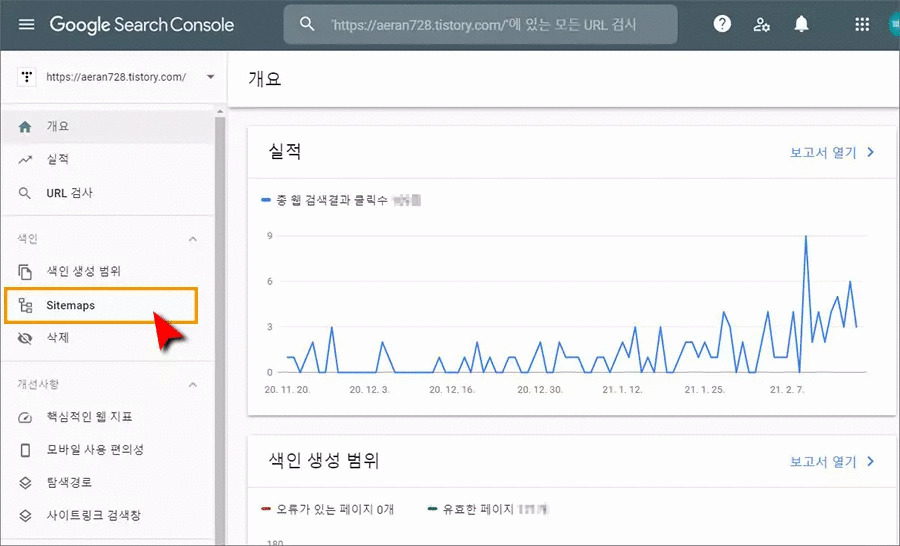Click the phone icon beside 모바일 사용 편의성
The width and height of the screenshot is (900, 546).
tap(25, 450)
